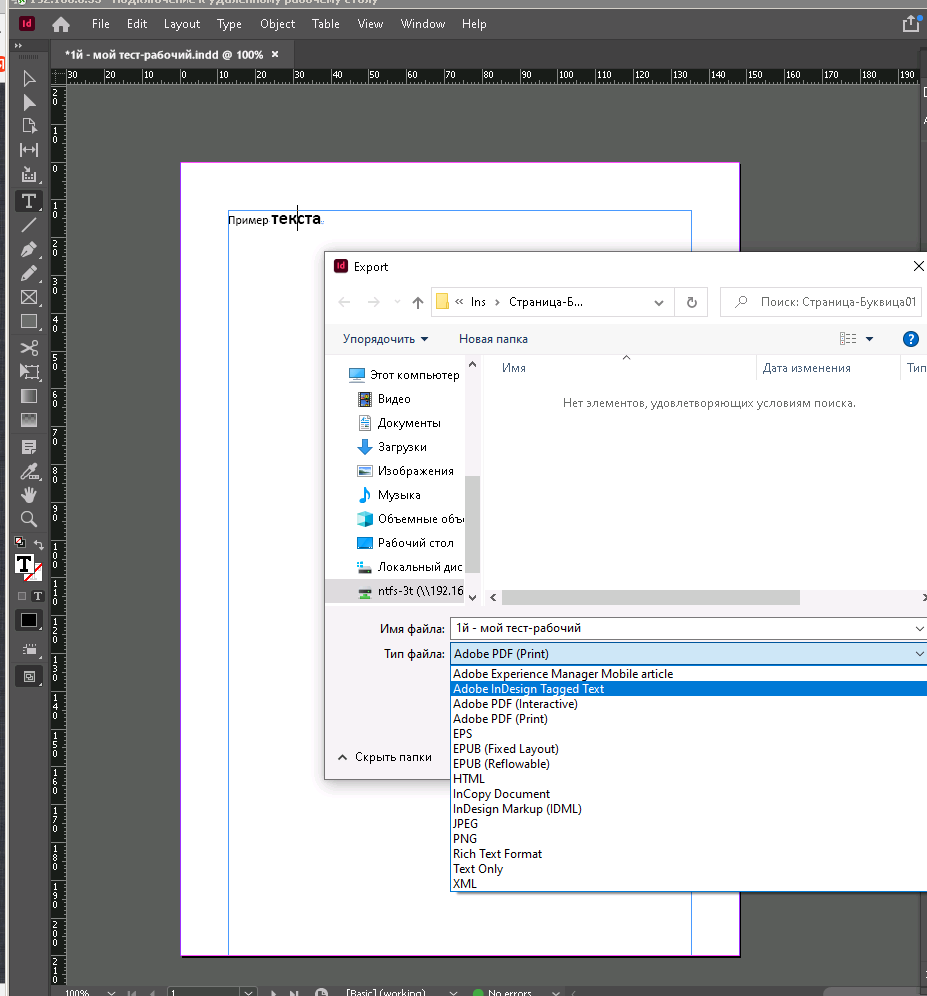Click the Apply Color black swatch
This screenshot has height=996, width=927.
point(29,621)
